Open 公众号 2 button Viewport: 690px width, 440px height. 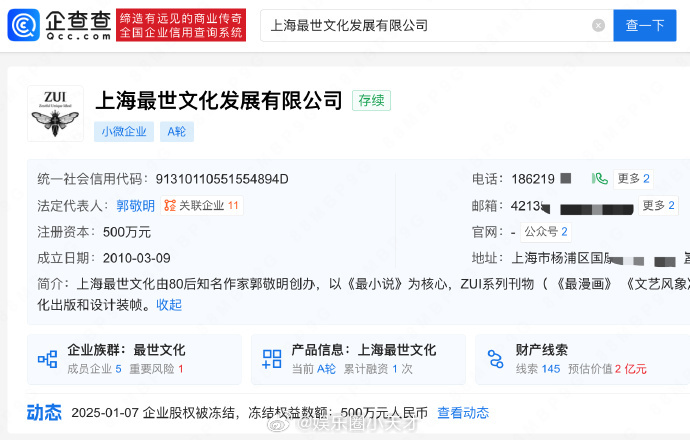pos(546,232)
